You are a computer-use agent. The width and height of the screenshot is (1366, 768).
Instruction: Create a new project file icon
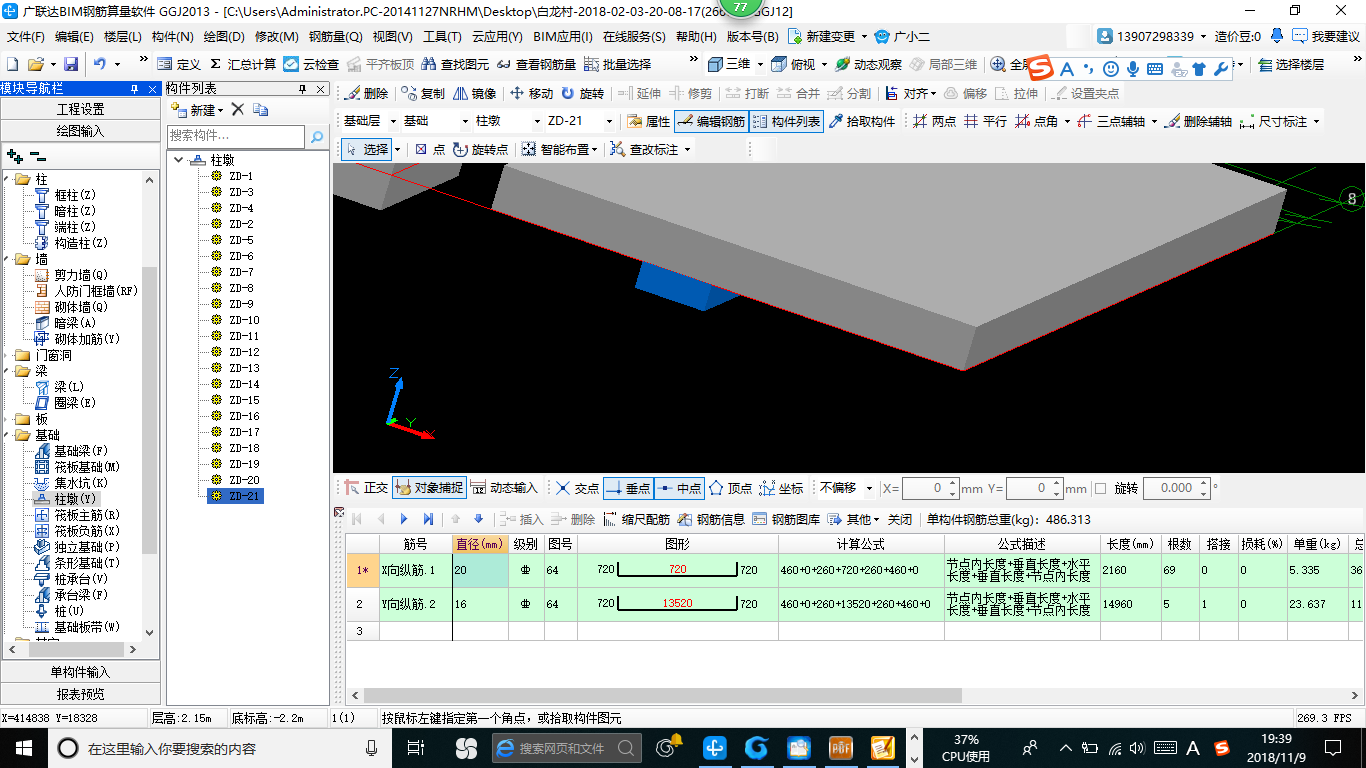pyautogui.click(x=12, y=64)
